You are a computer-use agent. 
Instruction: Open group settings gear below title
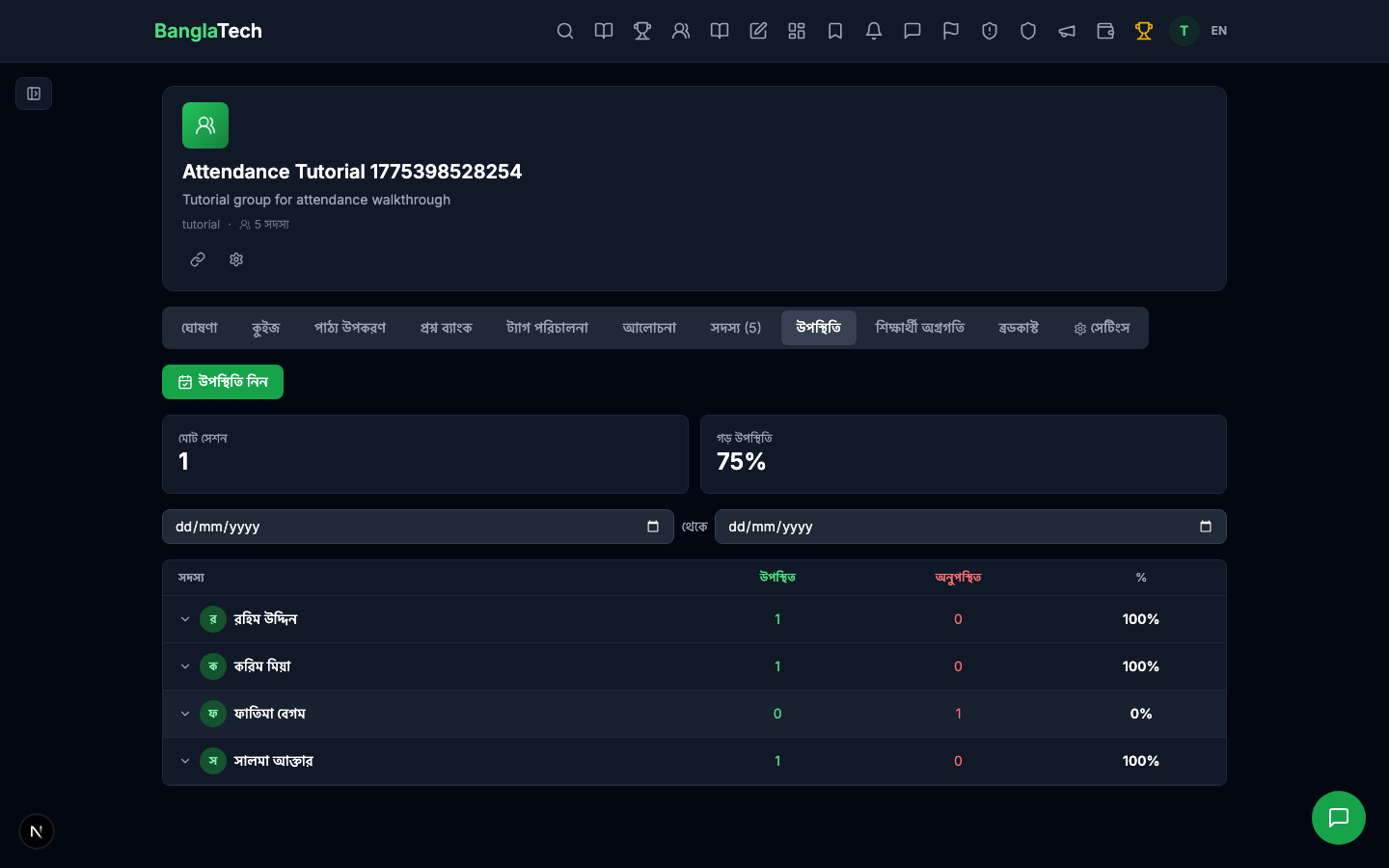236,259
